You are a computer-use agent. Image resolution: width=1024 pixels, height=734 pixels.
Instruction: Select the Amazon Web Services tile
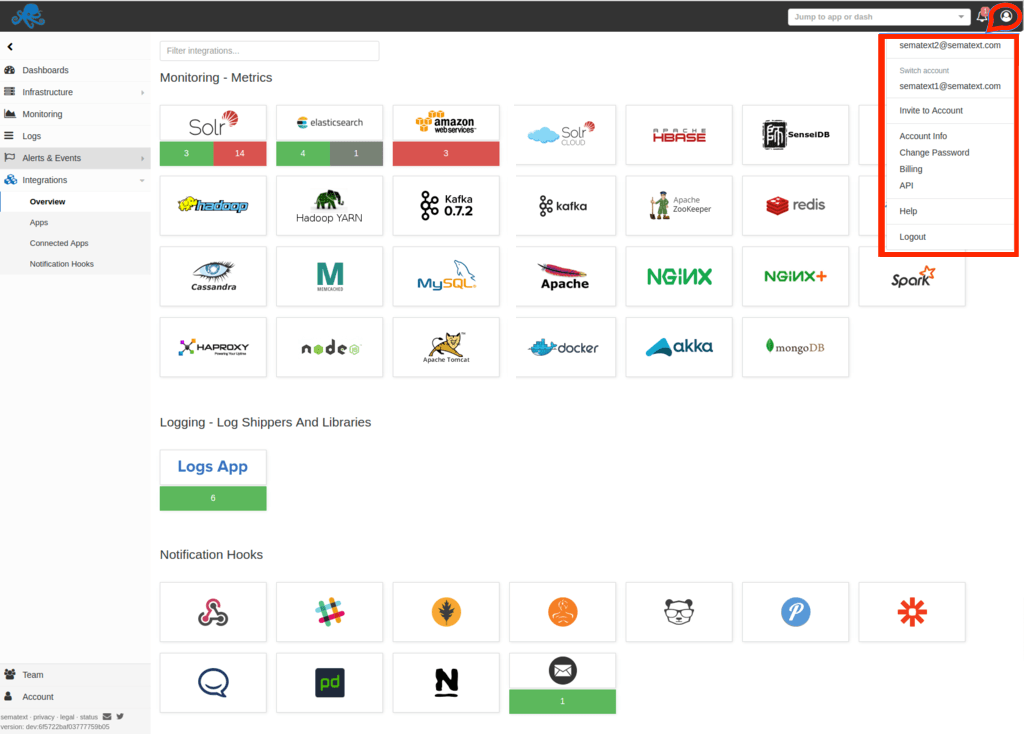point(446,135)
